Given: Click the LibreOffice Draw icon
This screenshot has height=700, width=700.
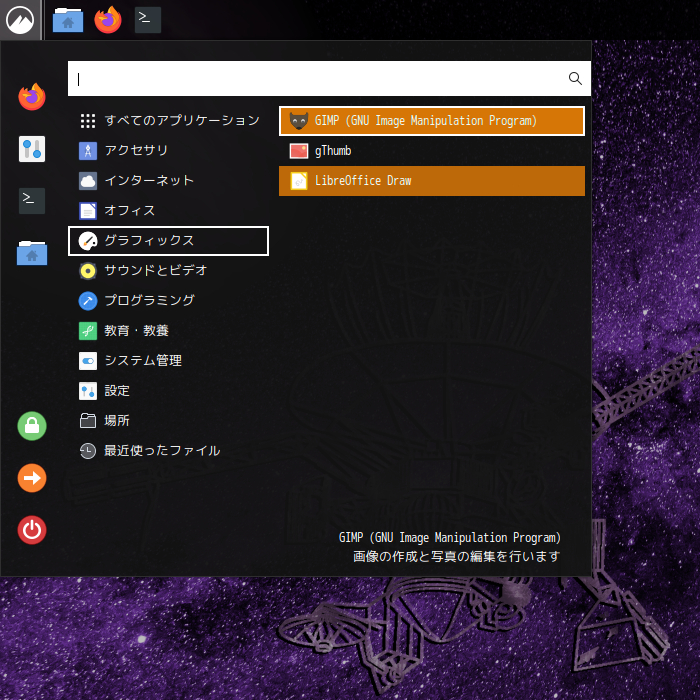Looking at the screenshot, I should [299, 181].
